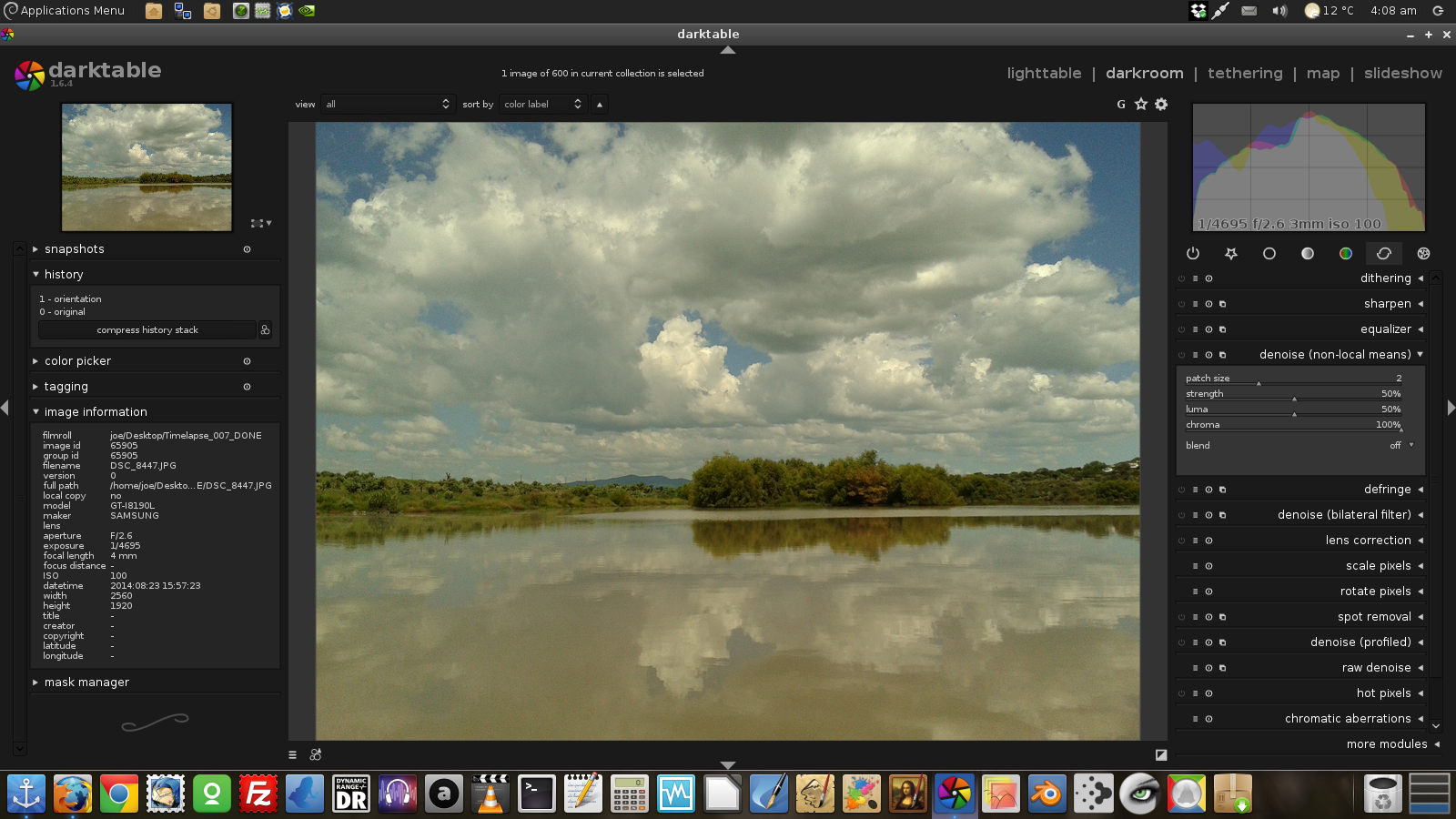This screenshot has width=1456, height=819.
Task: Turn on the lens correction module
Action: (1181, 541)
